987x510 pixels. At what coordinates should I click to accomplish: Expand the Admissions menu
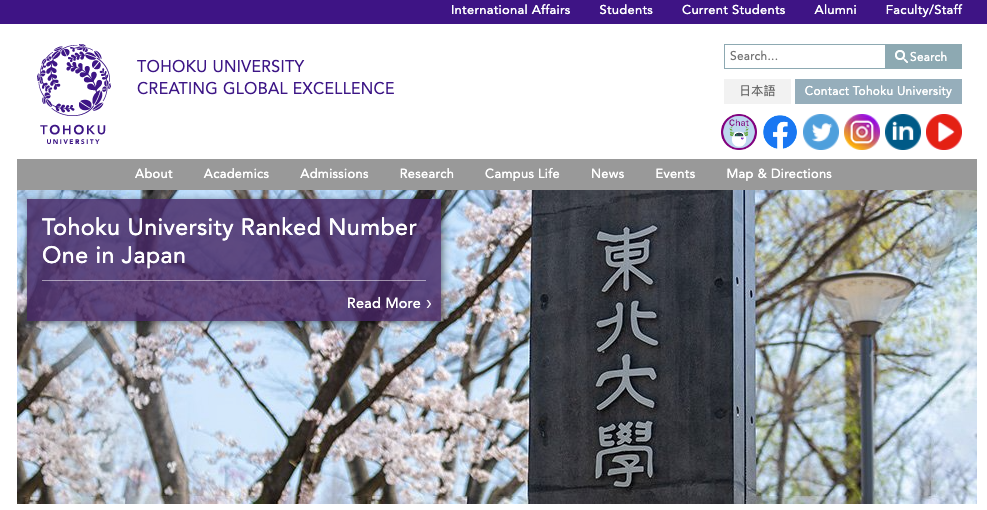click(334, 174)
